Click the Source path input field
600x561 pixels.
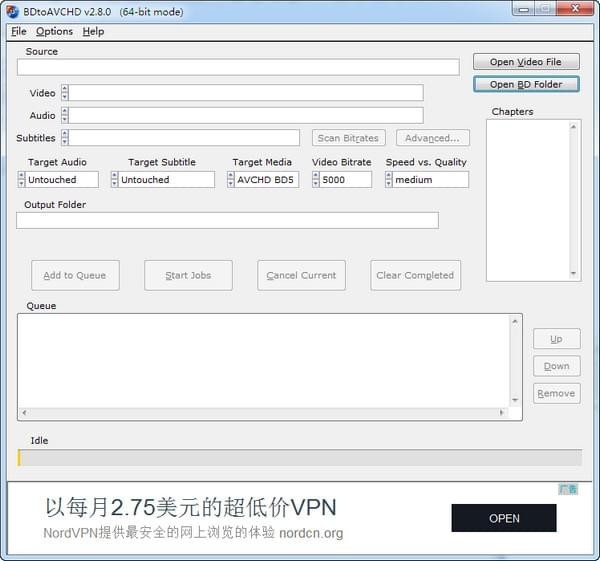coord(238,67)
